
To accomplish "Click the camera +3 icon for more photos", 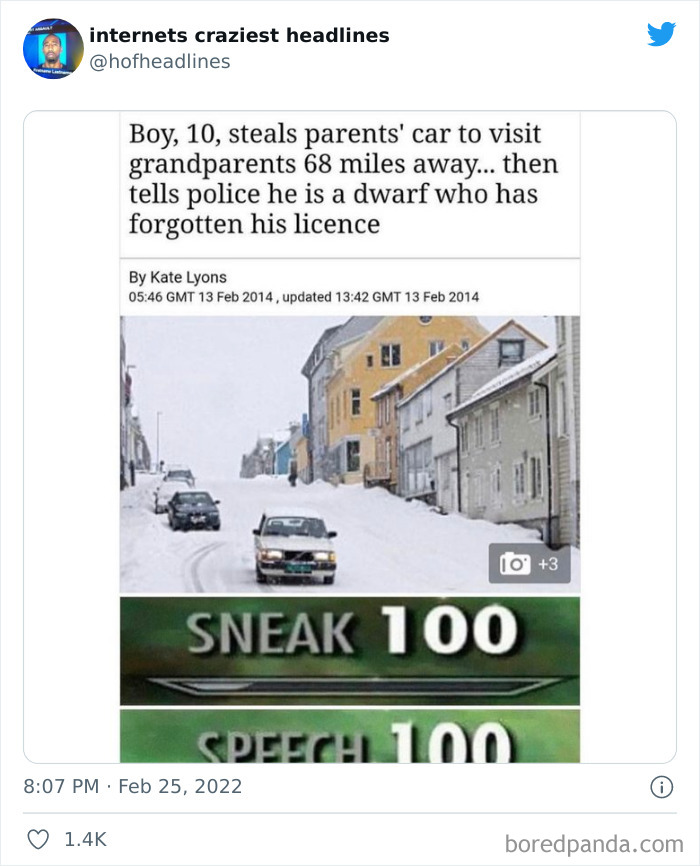I will pyautogui.click(x=528, y=561).
